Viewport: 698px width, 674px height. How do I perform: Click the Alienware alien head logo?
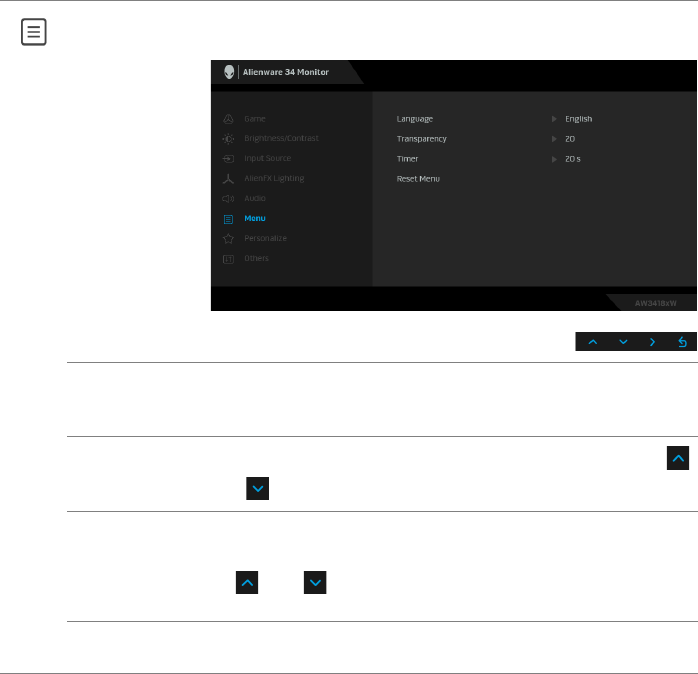[x=229, y=72]
